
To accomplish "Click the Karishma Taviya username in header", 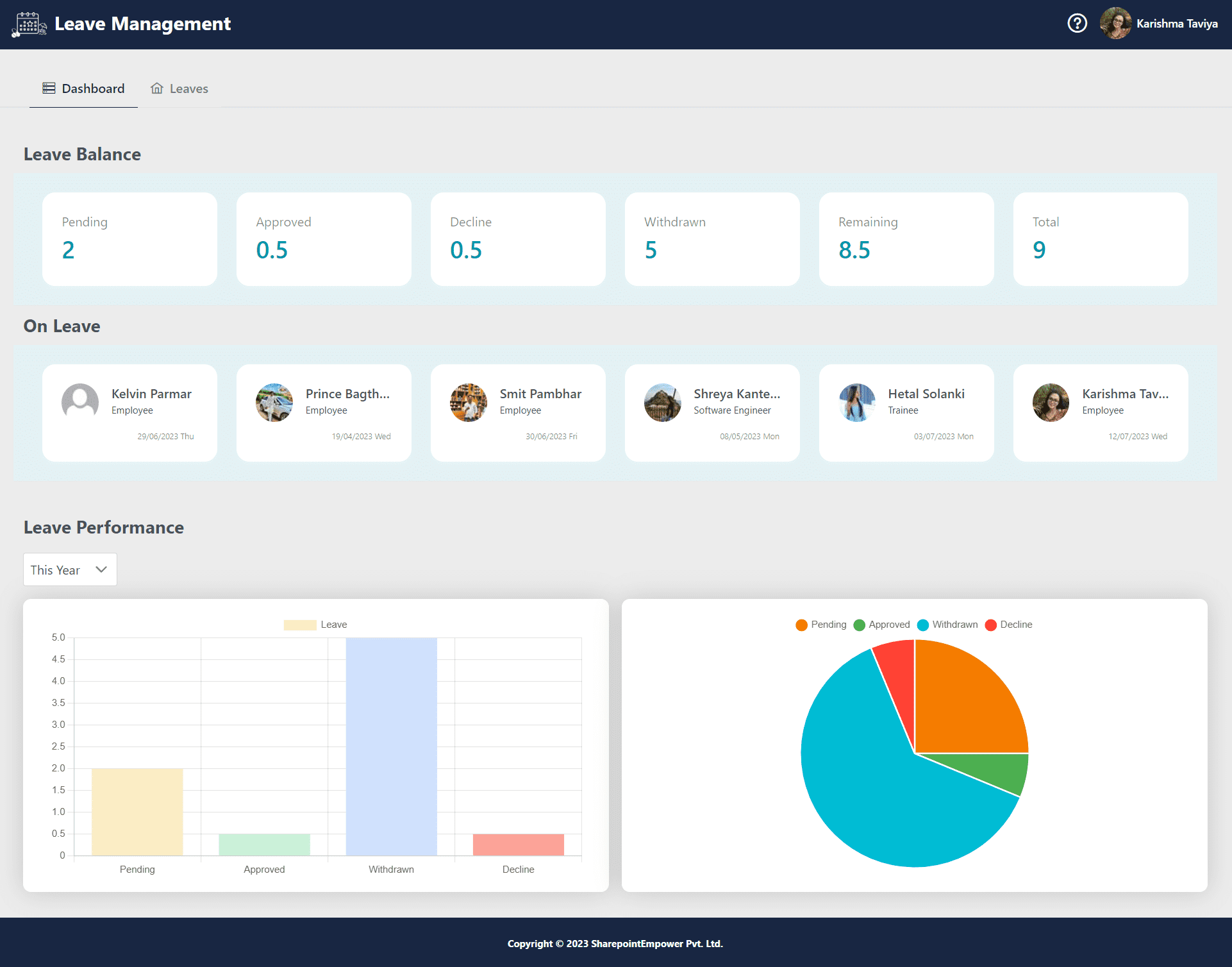I will tap(1177, 24).
